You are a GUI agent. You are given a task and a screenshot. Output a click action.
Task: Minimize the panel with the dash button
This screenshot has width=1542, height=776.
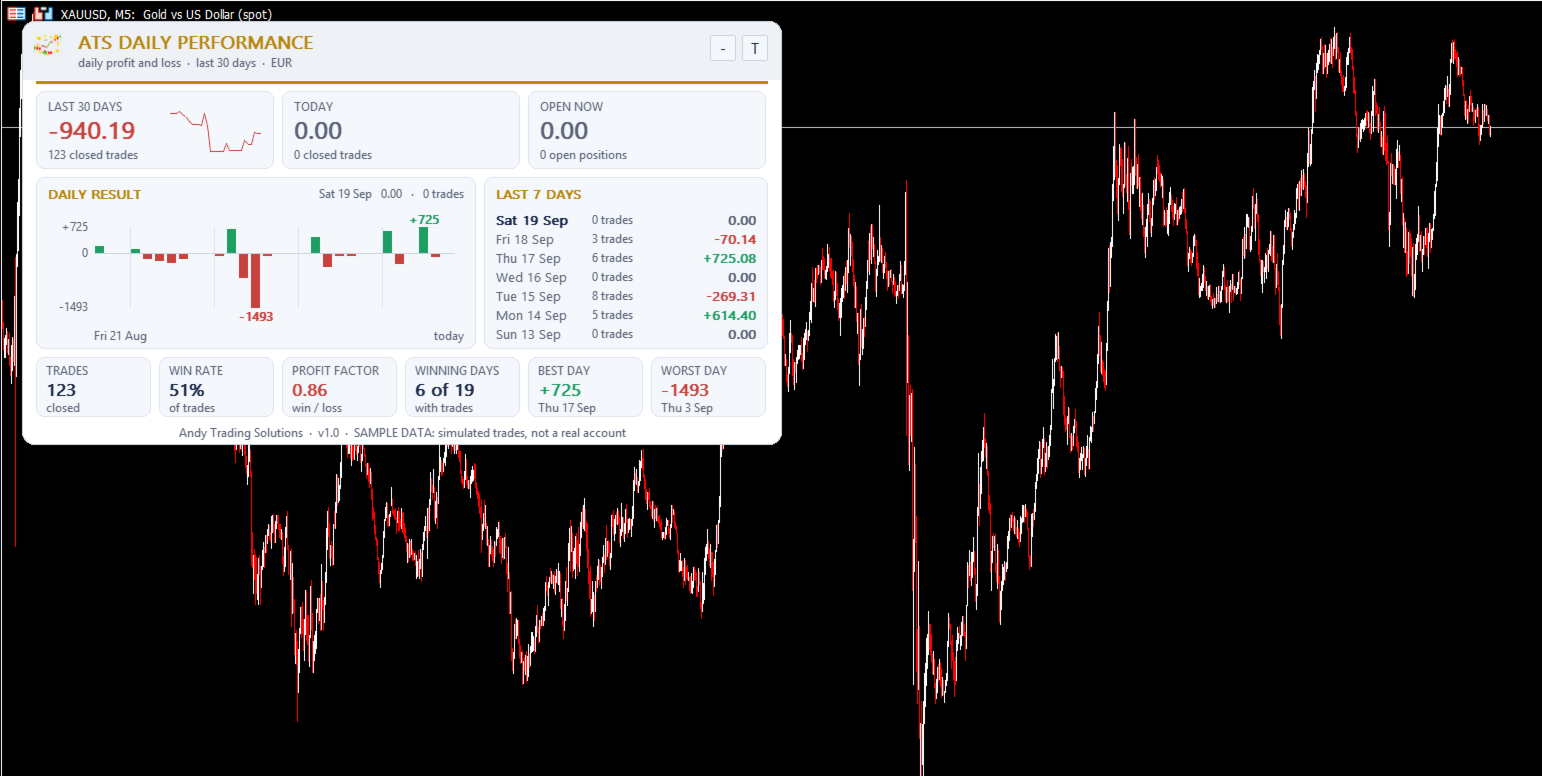coord(722,48)
